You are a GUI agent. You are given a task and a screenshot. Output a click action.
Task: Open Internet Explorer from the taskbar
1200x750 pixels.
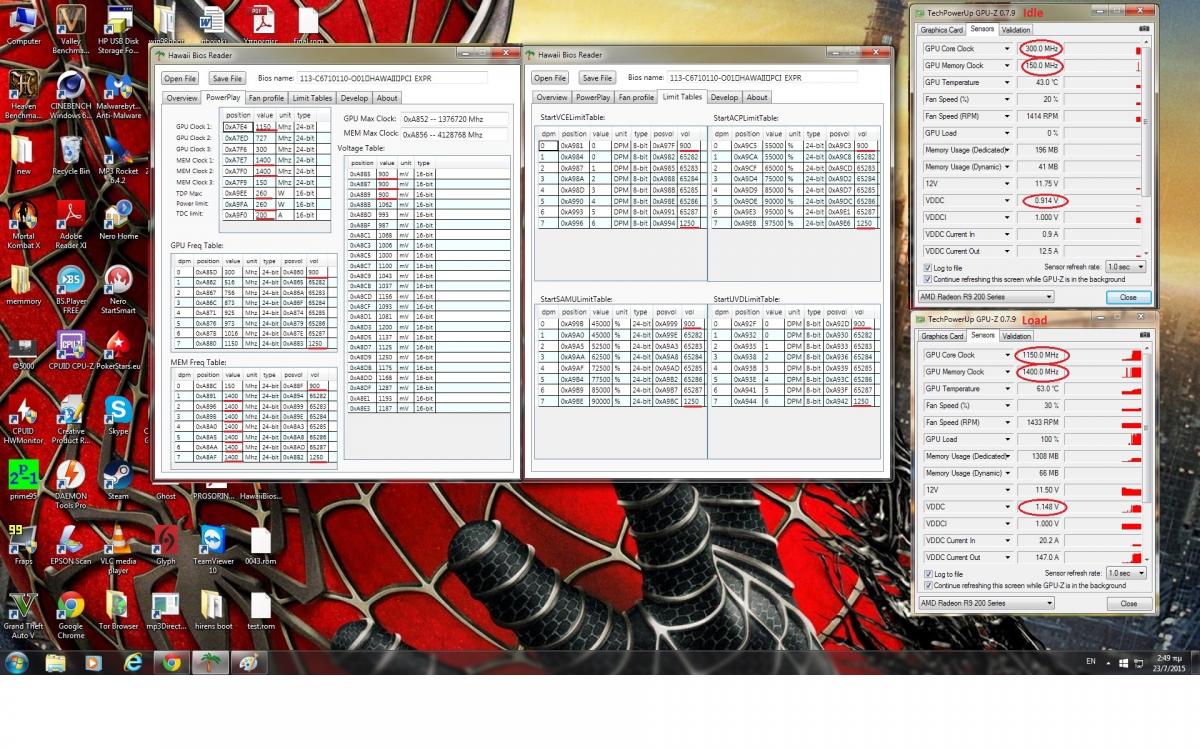[133, 662]
